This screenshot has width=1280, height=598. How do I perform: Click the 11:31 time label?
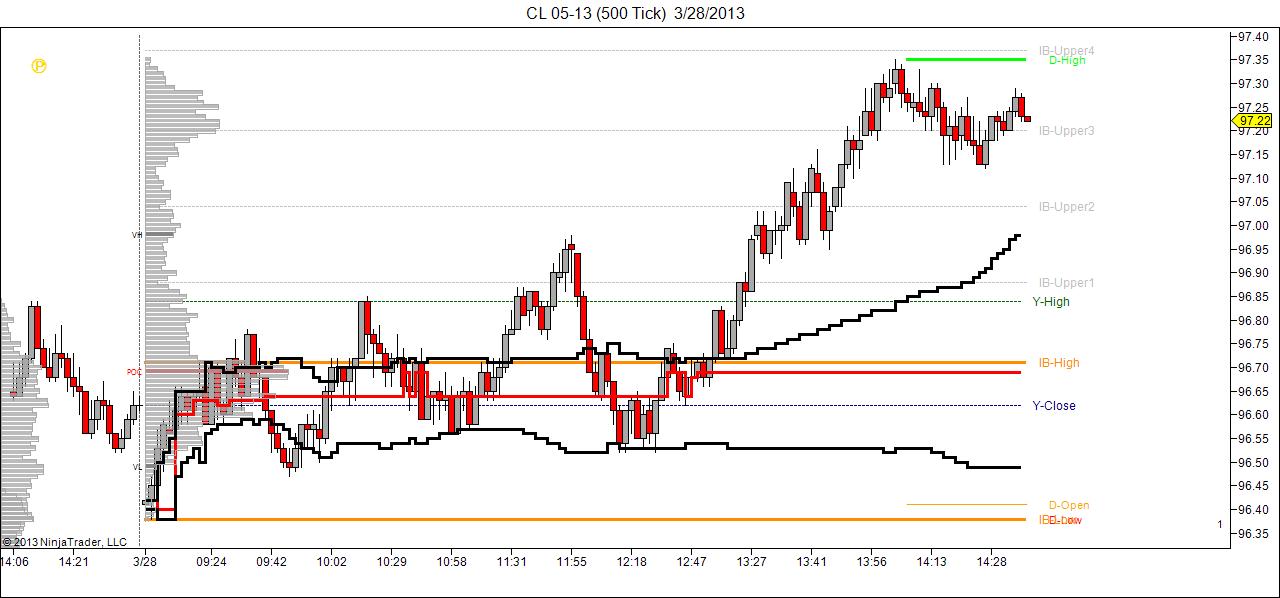[x=511, y=562]
